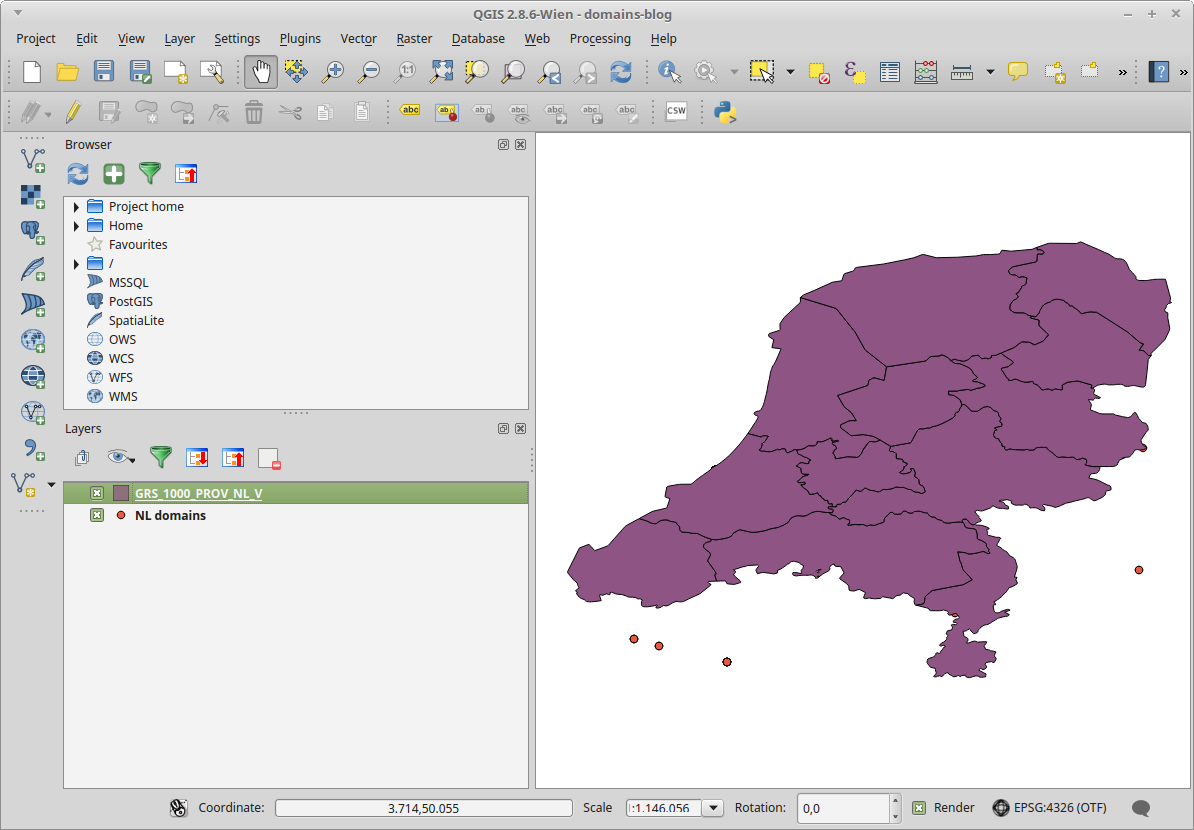Click the MetaSearch CSW toolbar icon
1194x830 pixels.
pyautogui.click(x=676, y=112)
